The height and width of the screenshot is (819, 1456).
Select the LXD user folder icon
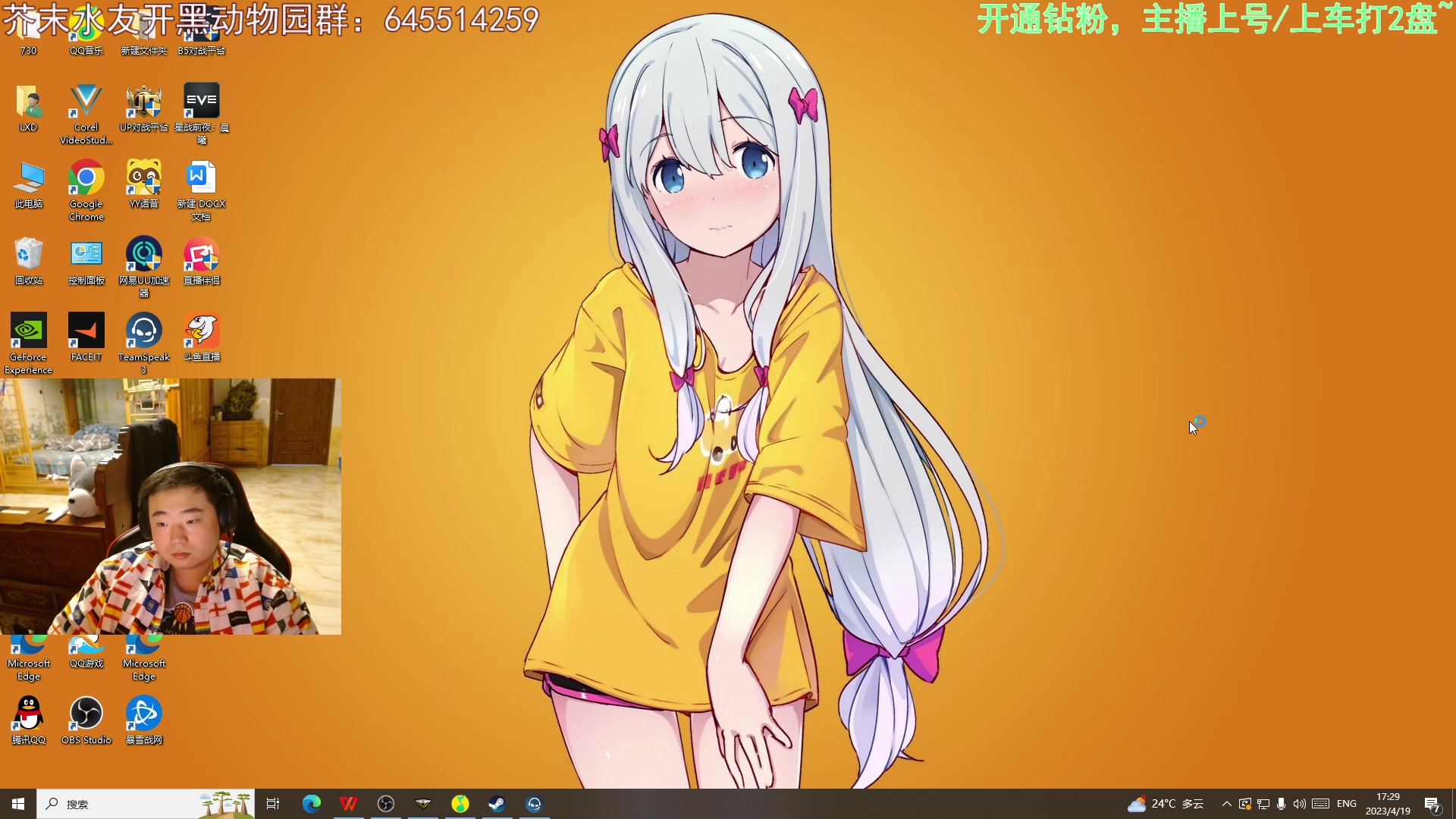28,108
